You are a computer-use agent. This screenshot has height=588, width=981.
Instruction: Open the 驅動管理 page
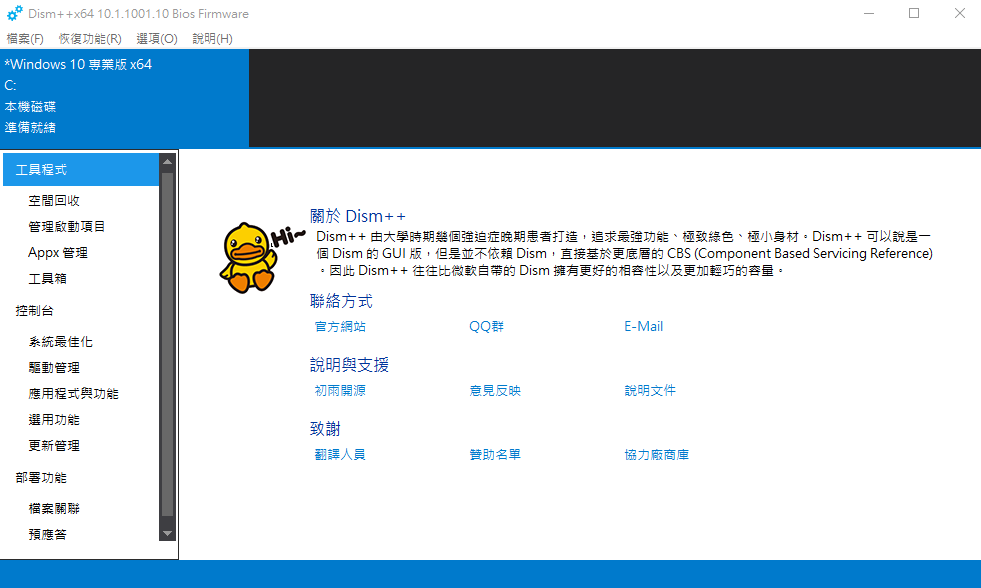point(52,366)
